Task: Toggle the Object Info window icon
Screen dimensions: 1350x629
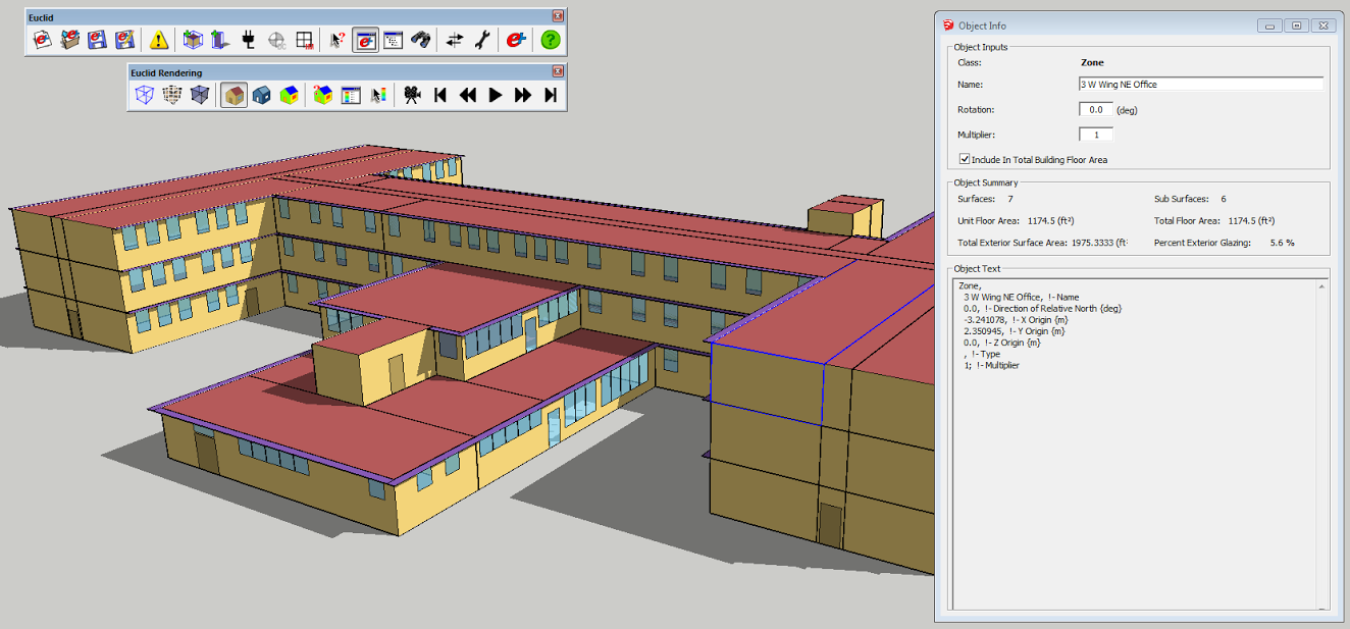Action: pyautogui.click(x=366, y=40)
